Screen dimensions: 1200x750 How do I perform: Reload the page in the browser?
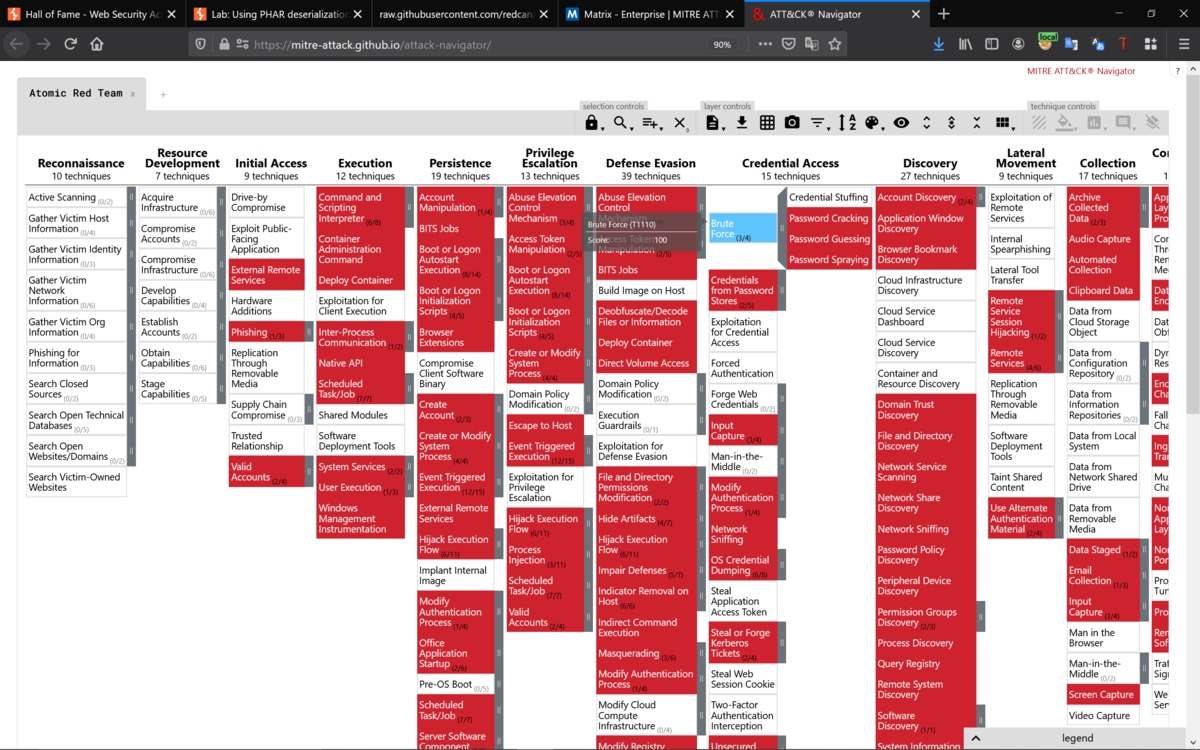pyautogui.click(x=70, y=44)
